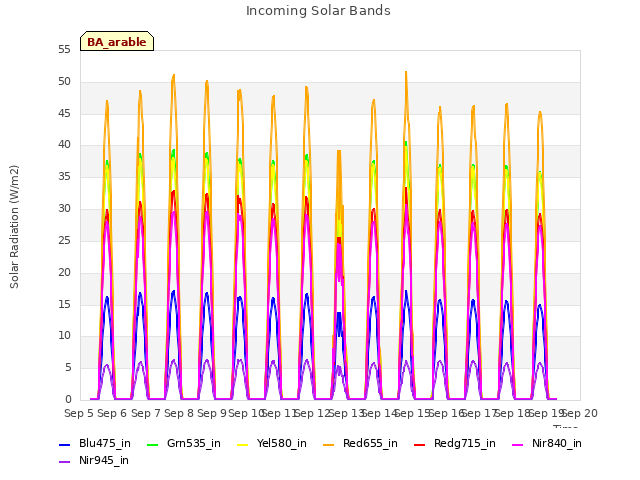The image size is (640, 480).
Task: Click the 30 y-axis tick label
Action: 64,209
